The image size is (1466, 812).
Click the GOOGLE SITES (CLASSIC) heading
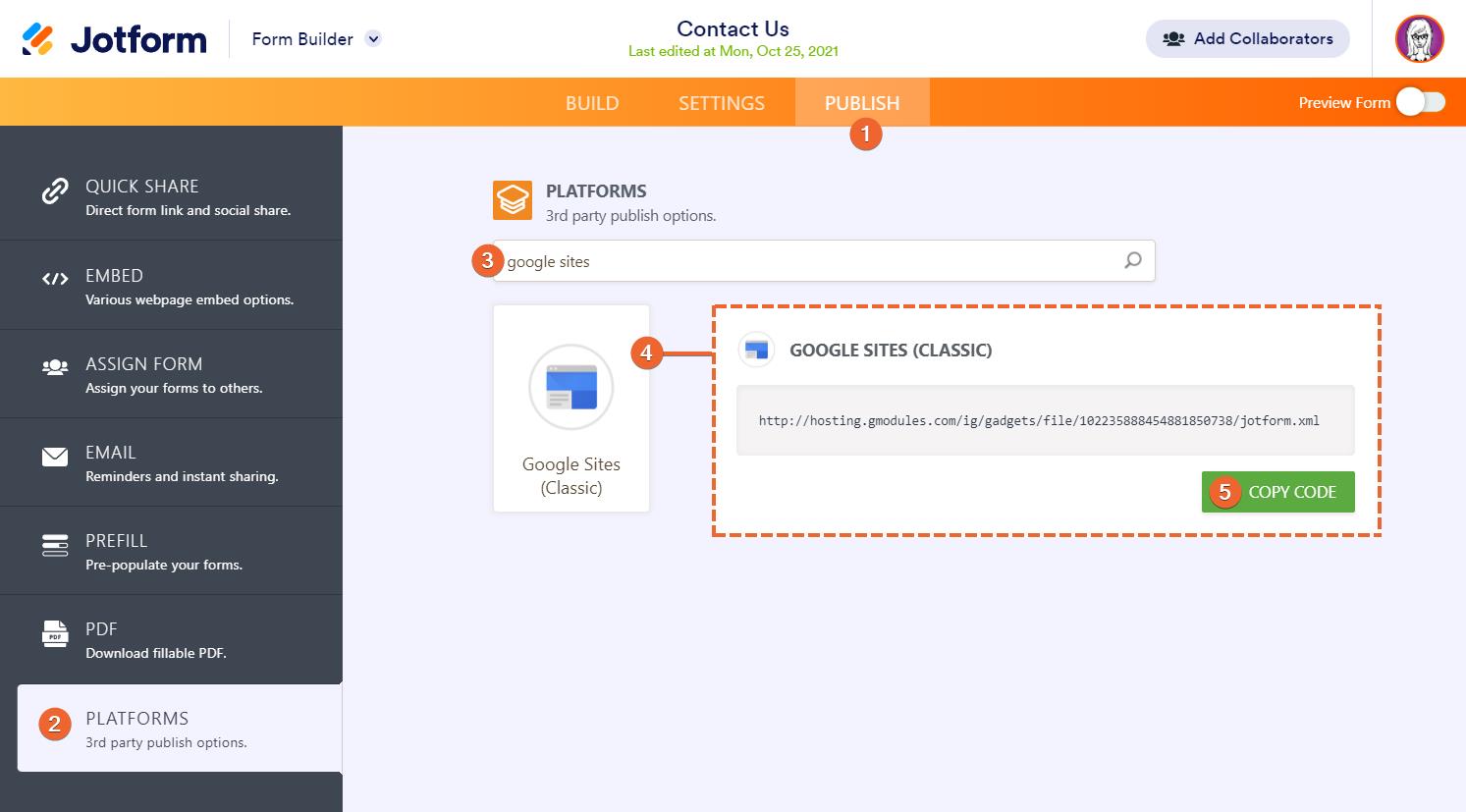891,351
